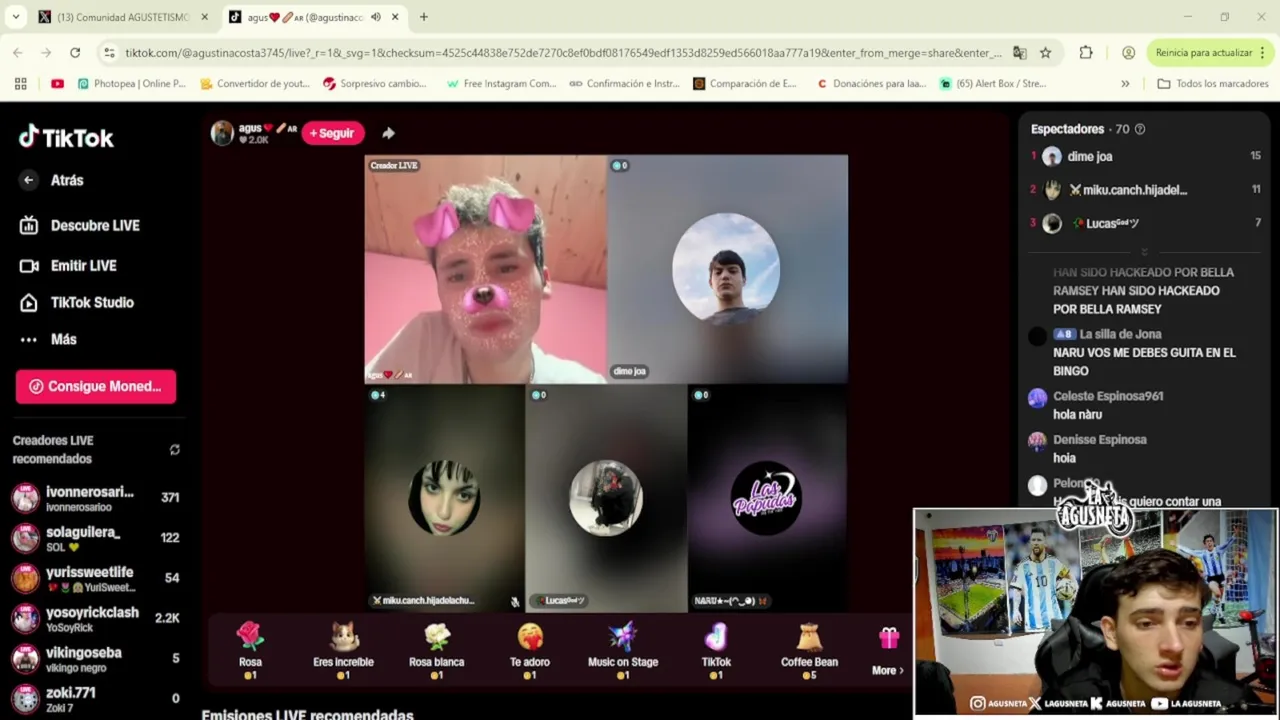Send Eres increíble gift
Viewport: 1280px width, 720px height.
343,650
